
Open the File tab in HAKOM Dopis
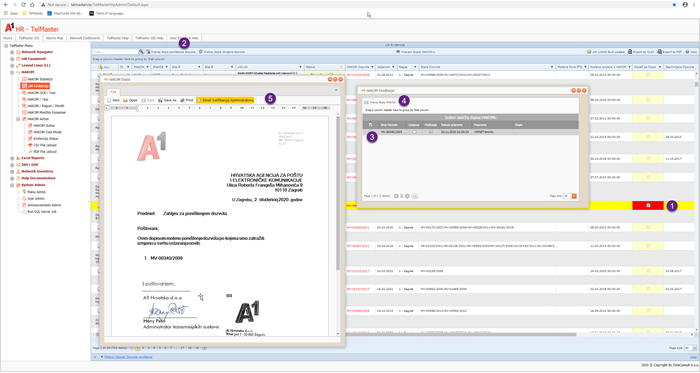pos(113,92)
